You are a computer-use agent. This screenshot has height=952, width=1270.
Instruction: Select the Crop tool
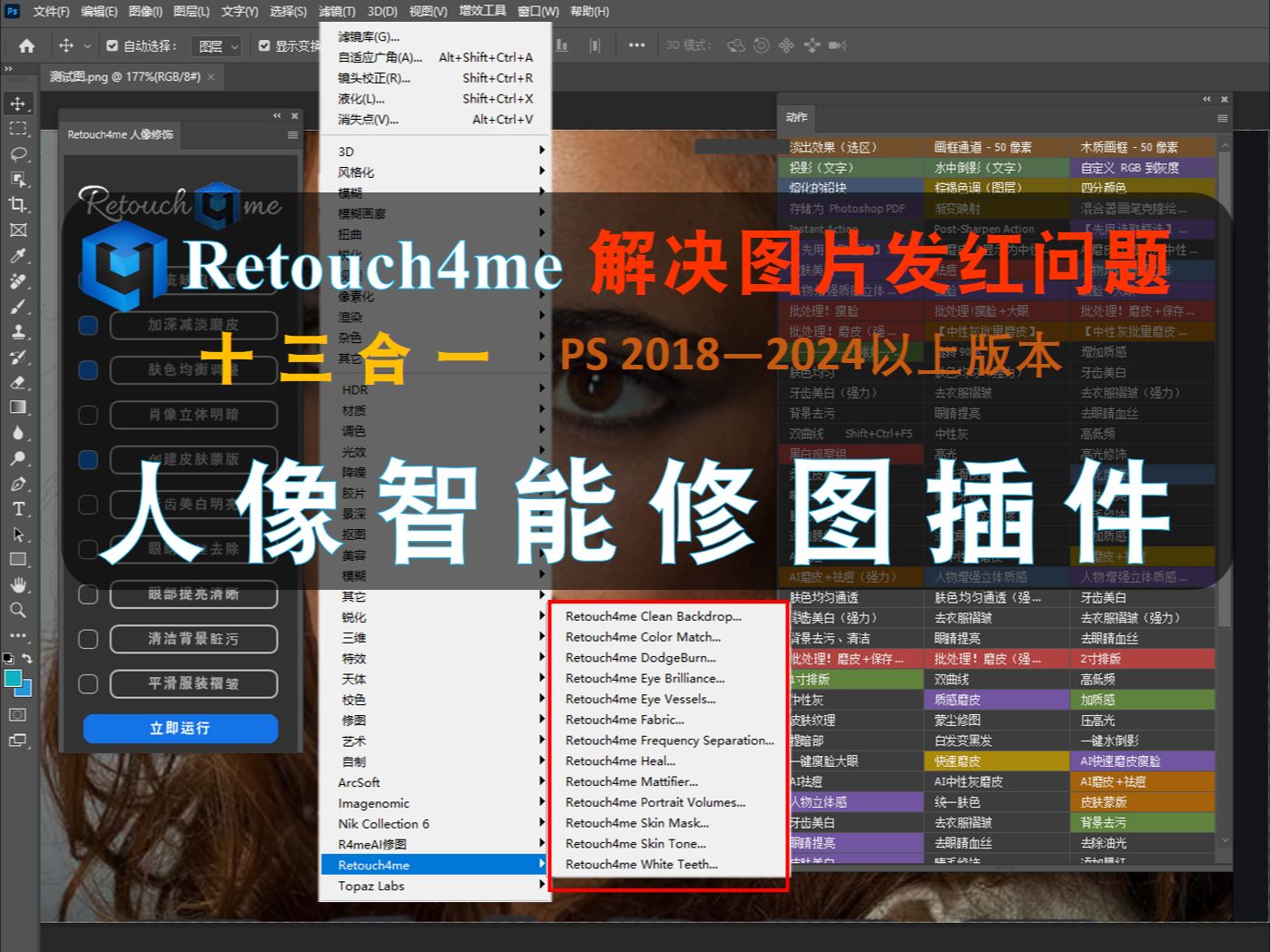coord(18,205)
